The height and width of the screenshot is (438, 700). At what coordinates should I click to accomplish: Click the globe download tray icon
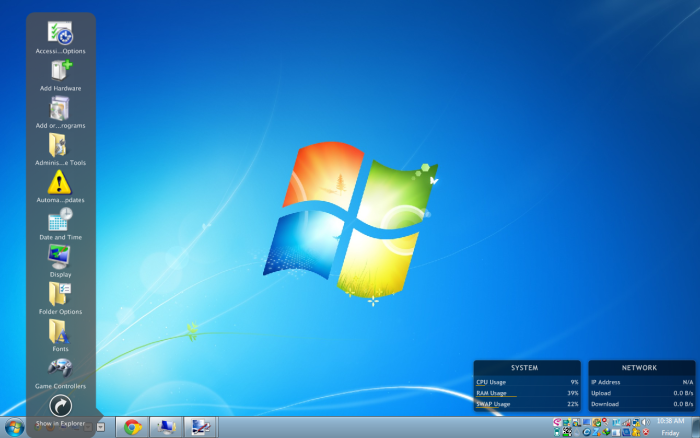(606, 432)
